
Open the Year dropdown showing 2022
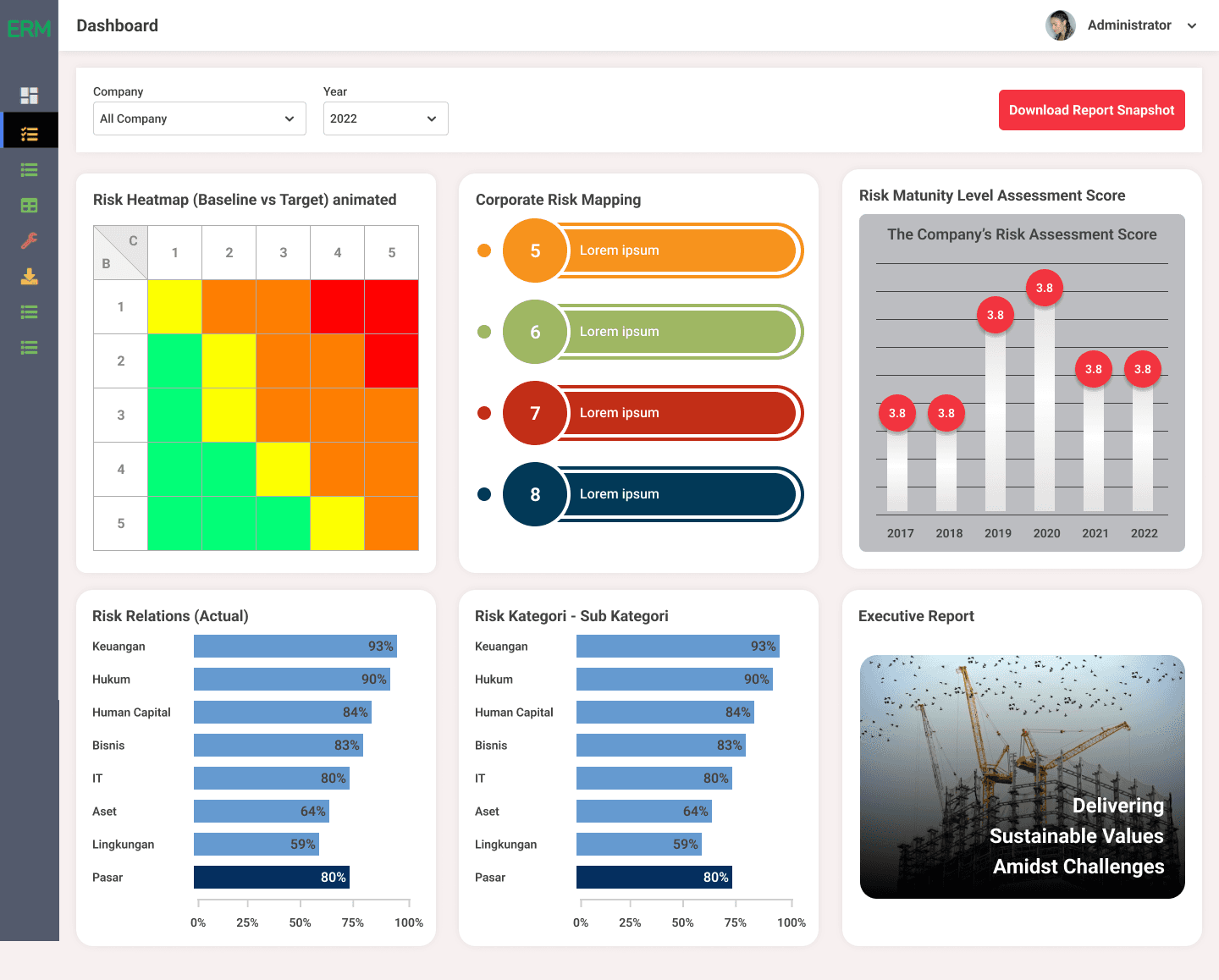[x=386, y=118]
